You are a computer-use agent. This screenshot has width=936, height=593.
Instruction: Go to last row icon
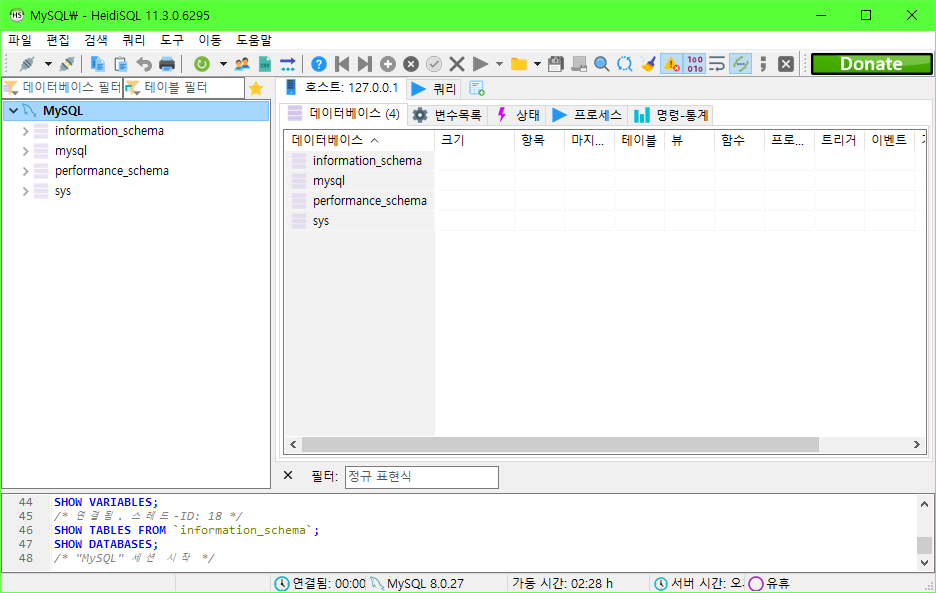[365, 64]
